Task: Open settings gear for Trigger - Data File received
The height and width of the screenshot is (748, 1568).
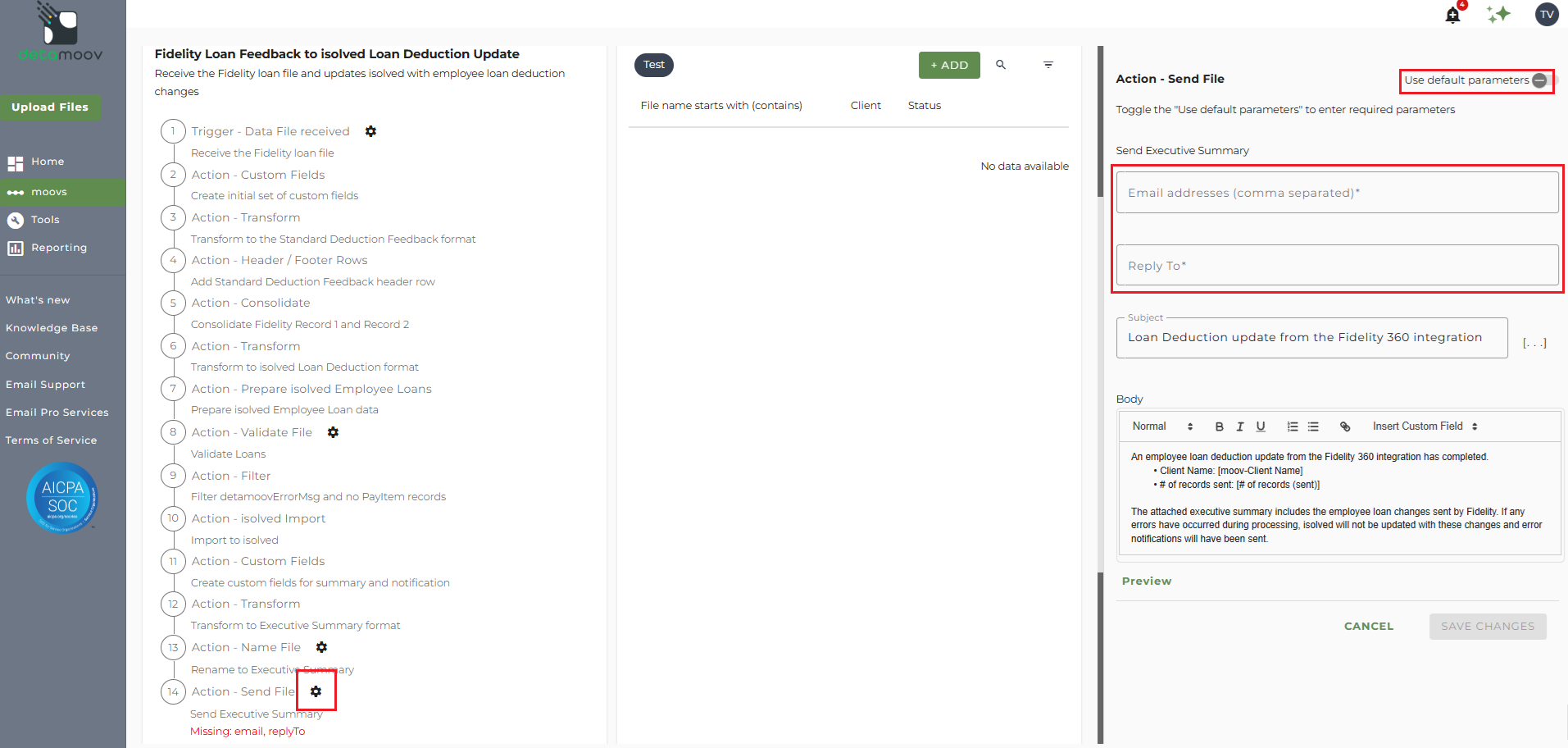Action: 370,131
